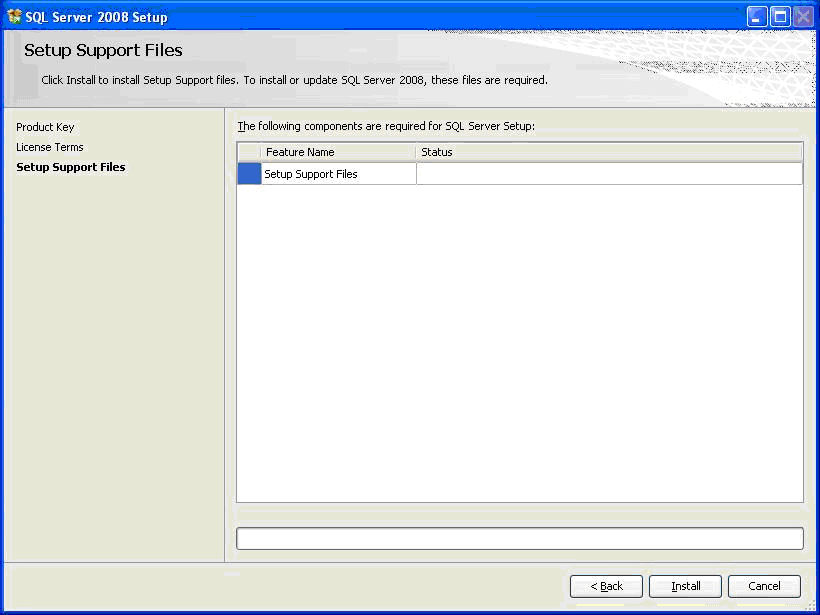
Task: Click the 'following components are required' label
Action: (386, 127)
